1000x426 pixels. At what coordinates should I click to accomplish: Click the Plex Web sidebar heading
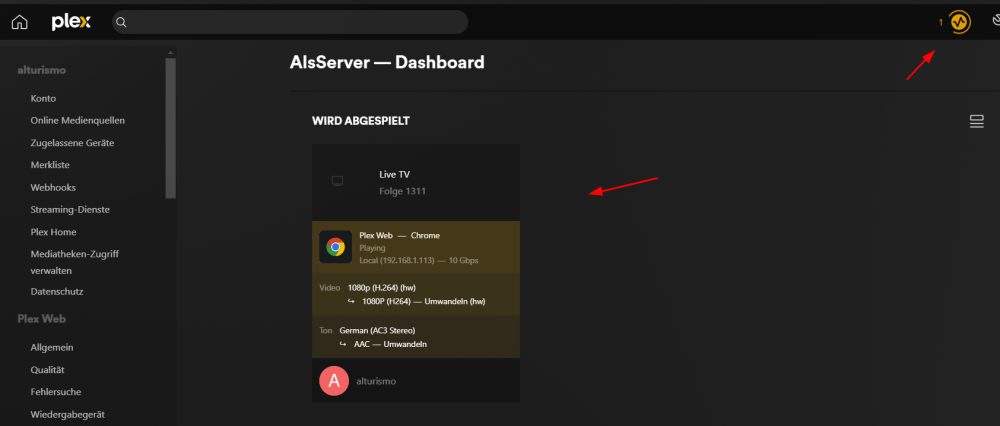point(41,318)
